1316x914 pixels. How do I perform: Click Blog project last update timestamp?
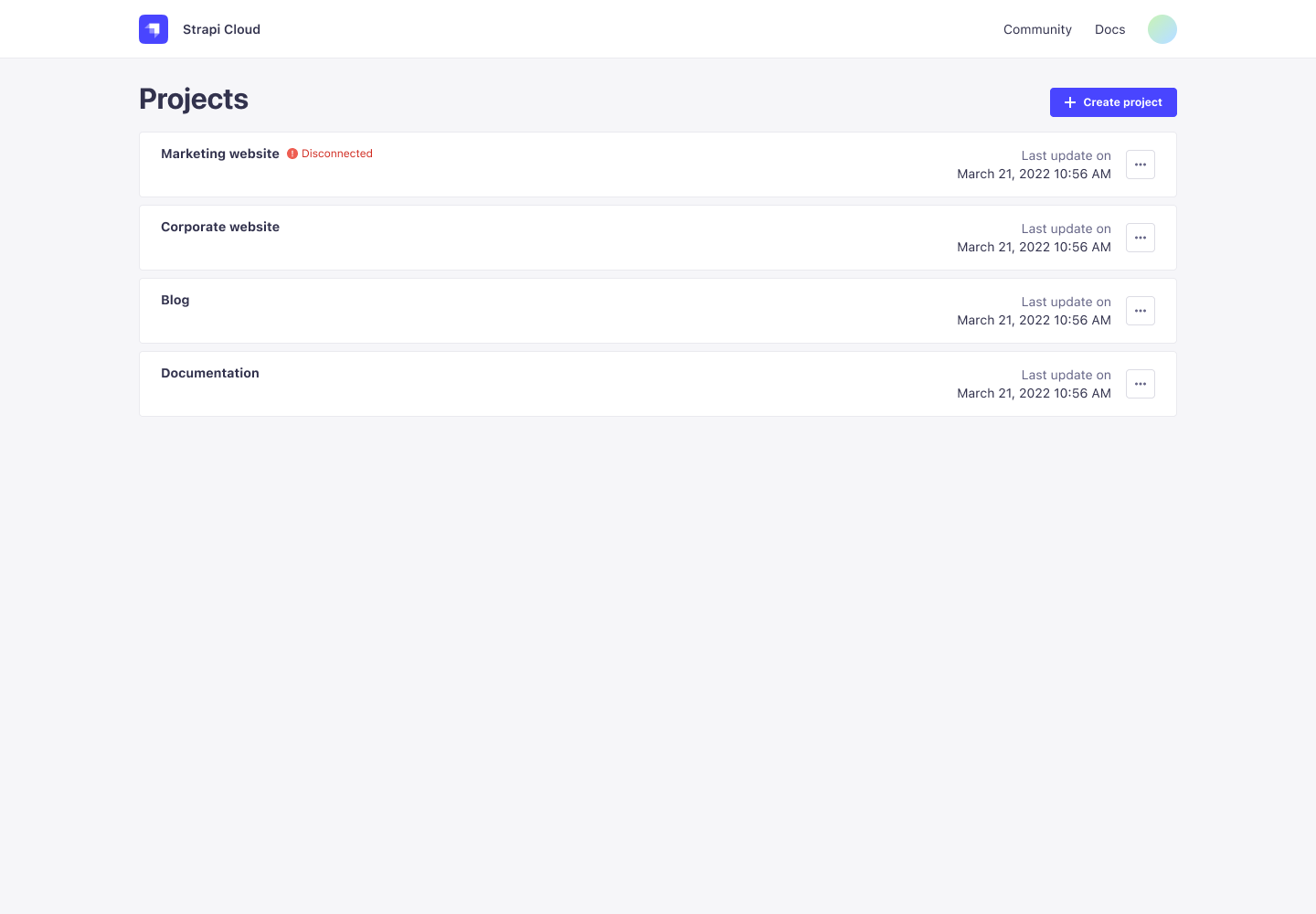click(x=1034, y=320)
